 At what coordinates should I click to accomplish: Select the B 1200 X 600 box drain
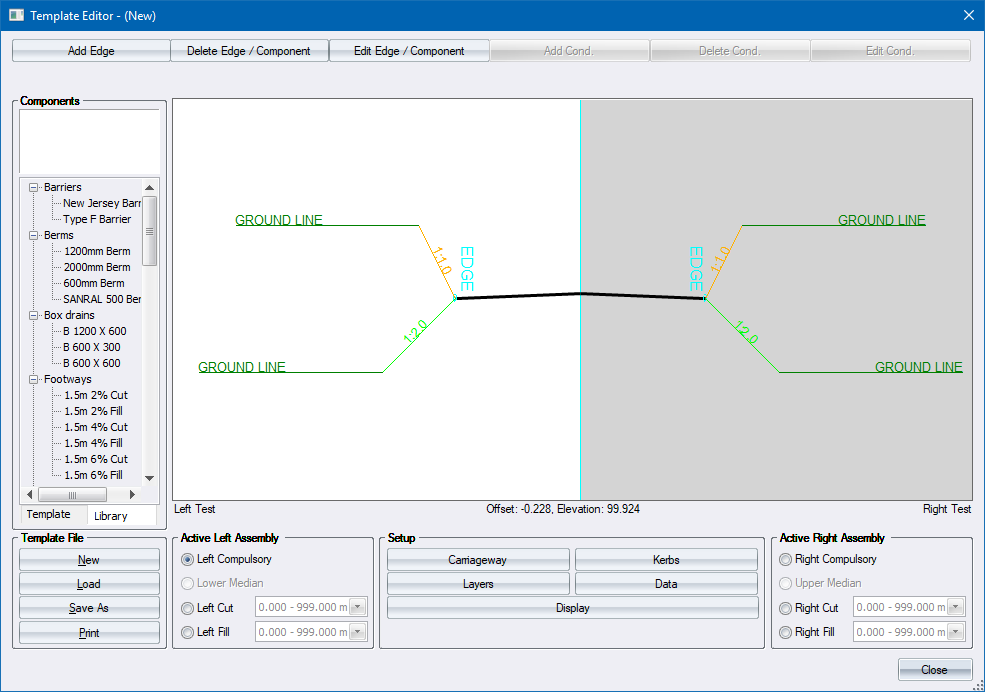coord(95,332)
